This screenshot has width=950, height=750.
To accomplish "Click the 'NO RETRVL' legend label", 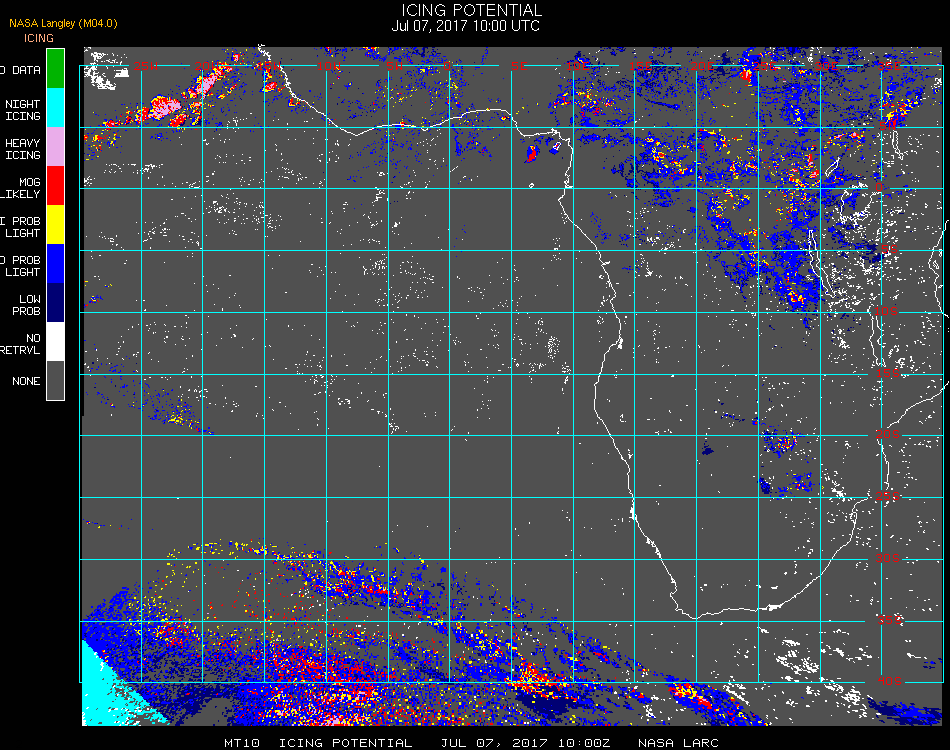I will [x=21, y=344].
